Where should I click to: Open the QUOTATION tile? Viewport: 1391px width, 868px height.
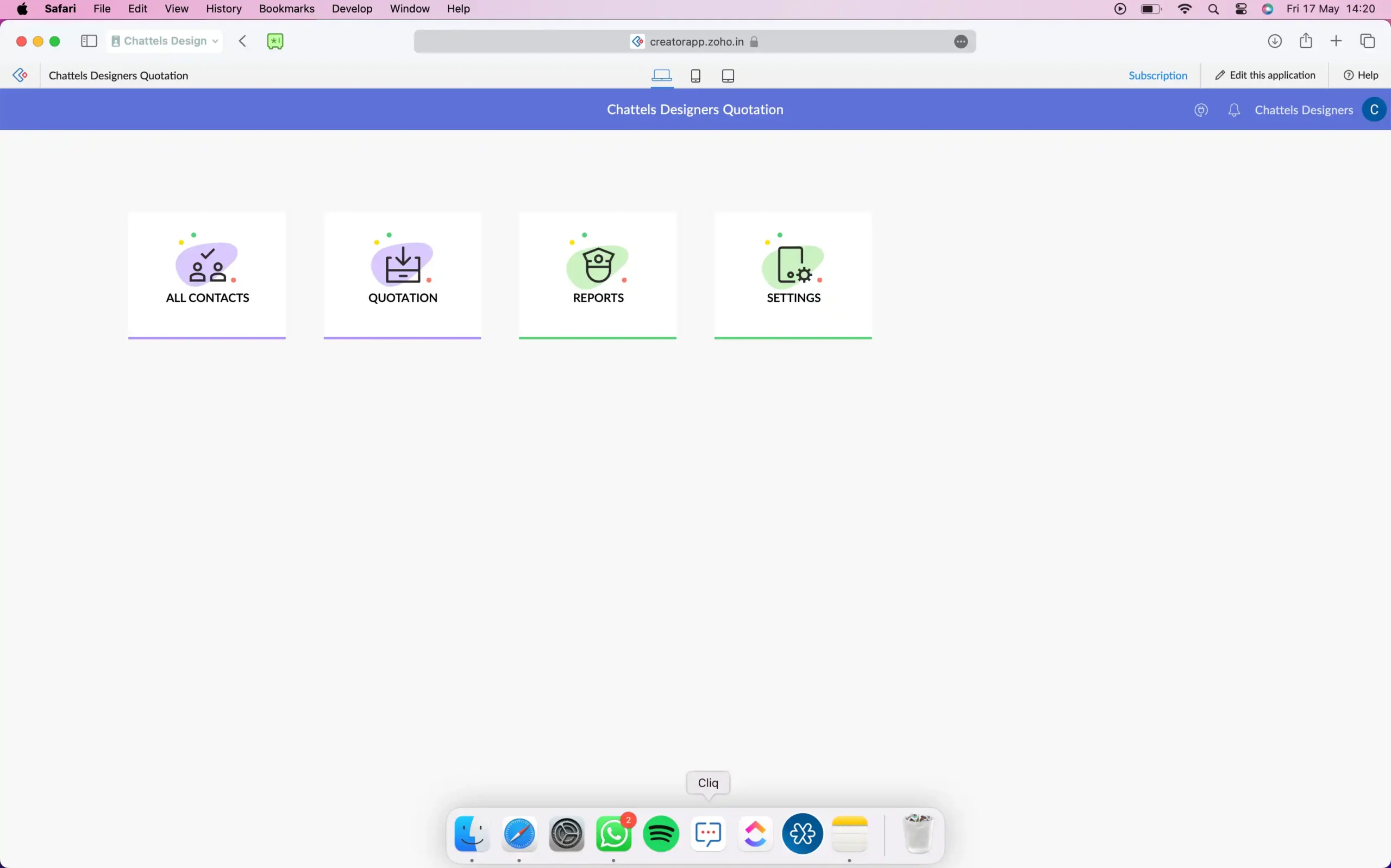click(x=403, y=275)
